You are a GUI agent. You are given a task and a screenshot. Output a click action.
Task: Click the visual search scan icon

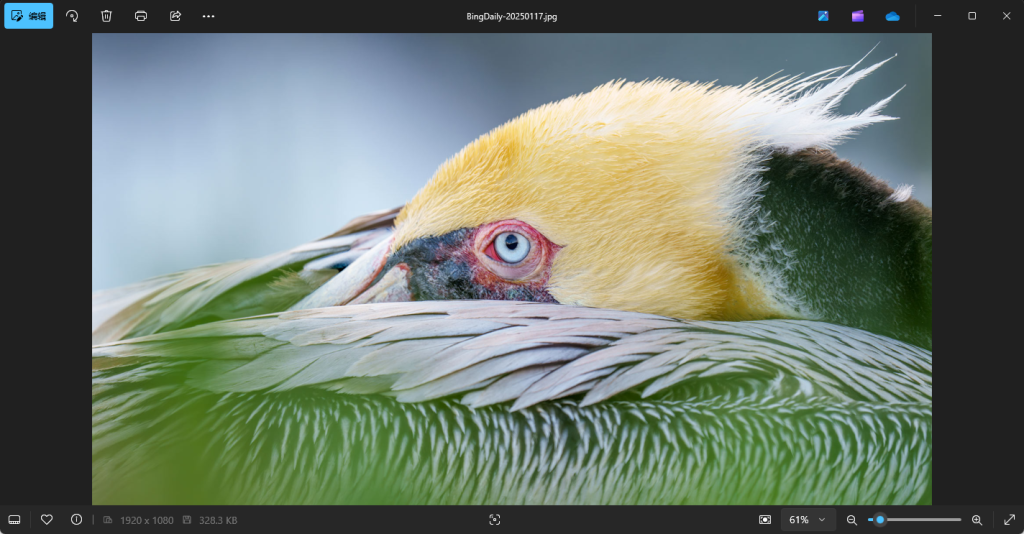[494, 520]
